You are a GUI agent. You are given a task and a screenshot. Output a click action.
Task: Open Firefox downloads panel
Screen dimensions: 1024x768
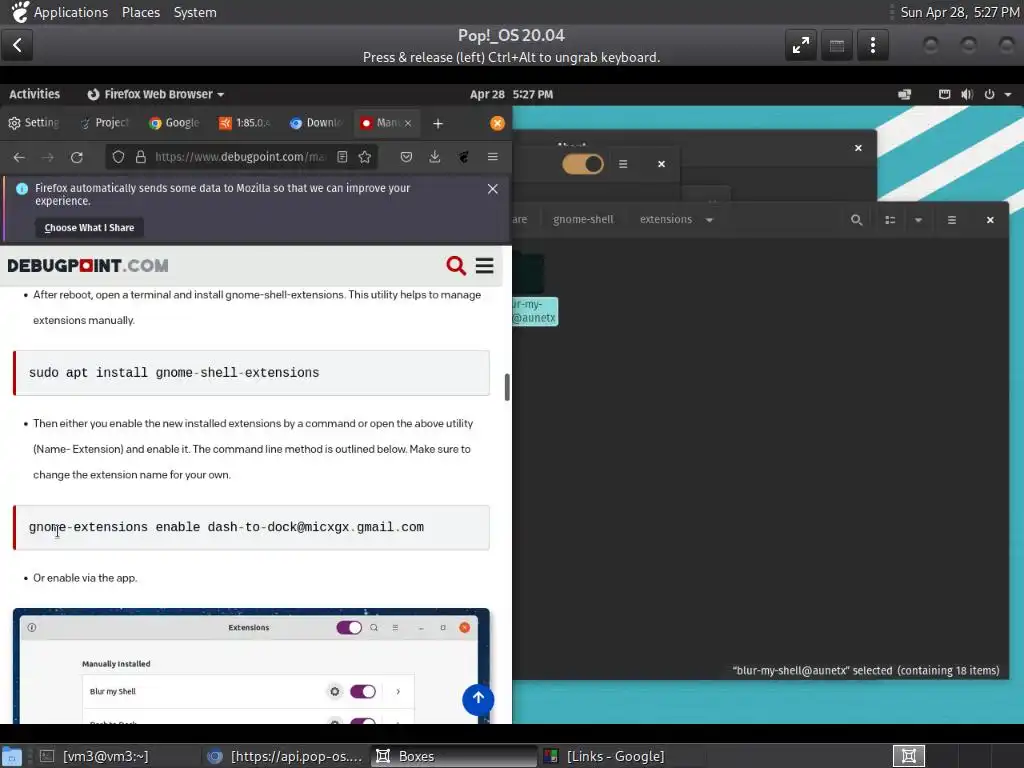pos(435,157)
